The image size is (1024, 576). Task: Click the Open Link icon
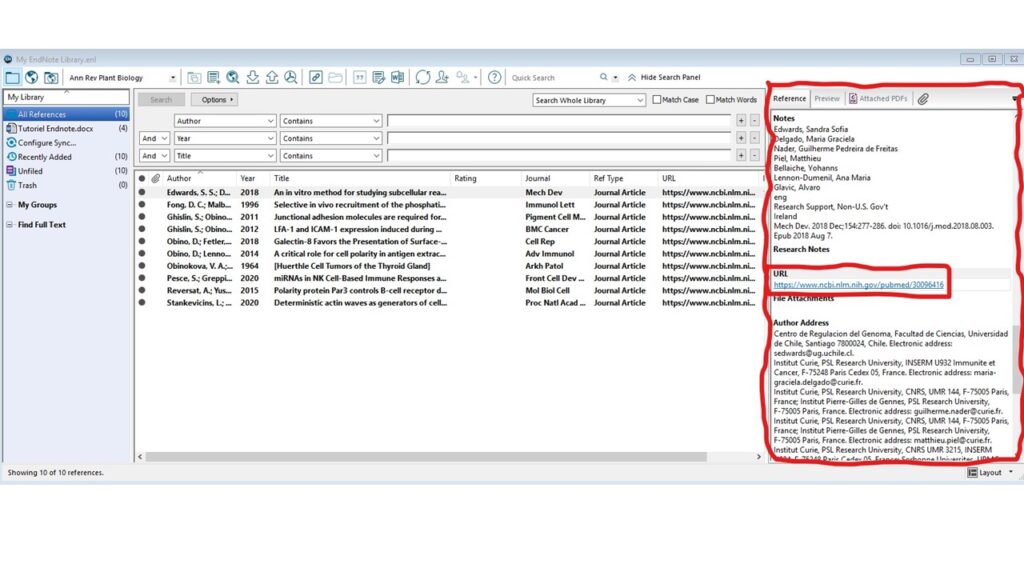pyautogui.click(x=315, y=77)
